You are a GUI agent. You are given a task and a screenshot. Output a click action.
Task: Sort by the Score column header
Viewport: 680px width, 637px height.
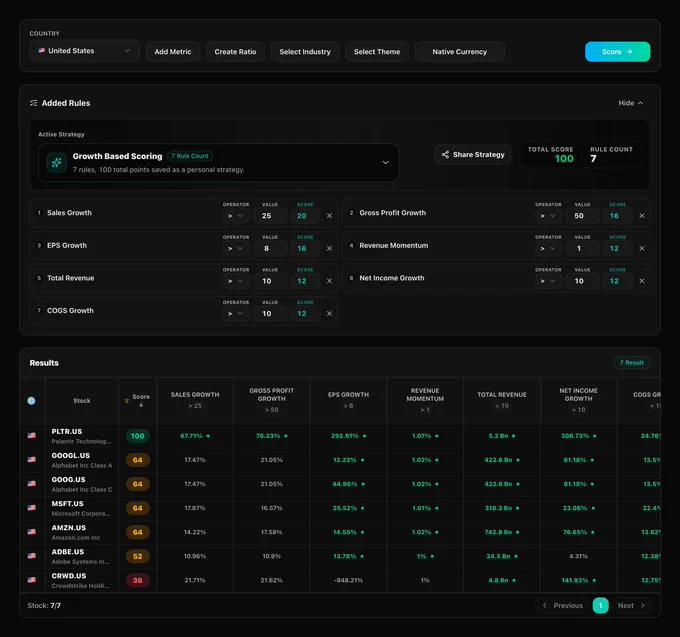point(137,401)
